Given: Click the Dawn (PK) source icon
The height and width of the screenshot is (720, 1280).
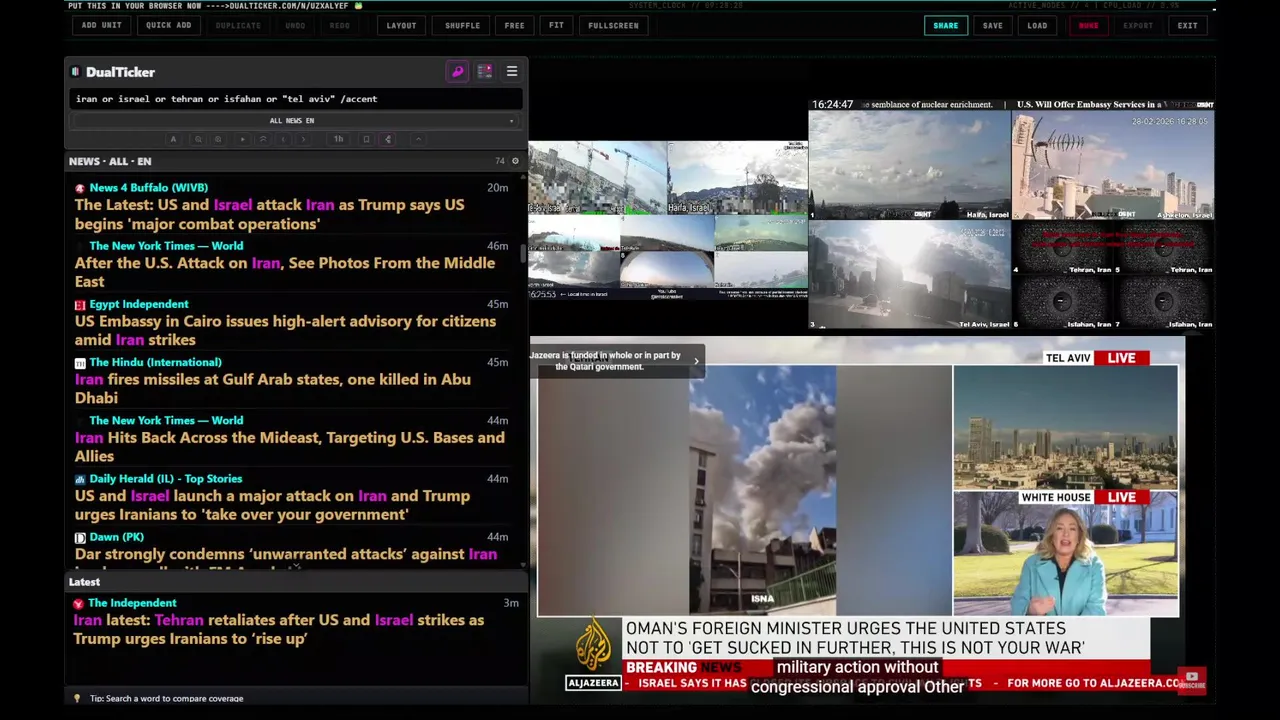Looking at the screenshot, I should tap(79, 537).
